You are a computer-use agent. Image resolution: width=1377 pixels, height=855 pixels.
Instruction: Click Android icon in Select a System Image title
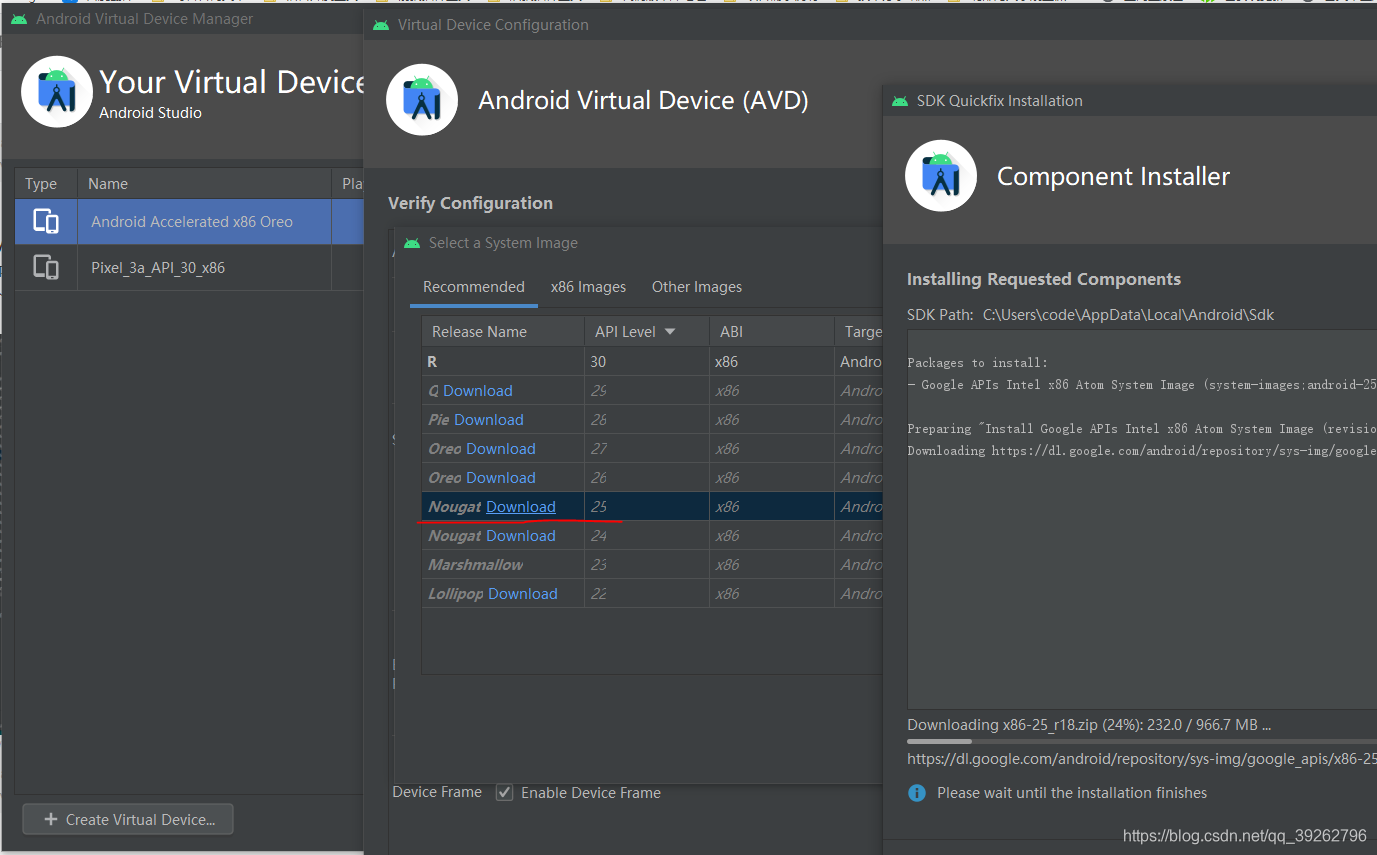412,243
